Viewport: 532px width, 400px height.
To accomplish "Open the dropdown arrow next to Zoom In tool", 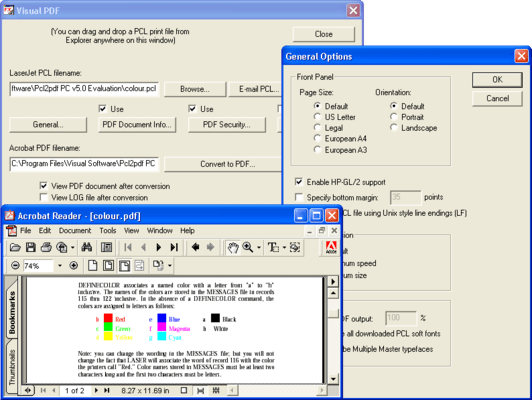I will tap(259, 247).
